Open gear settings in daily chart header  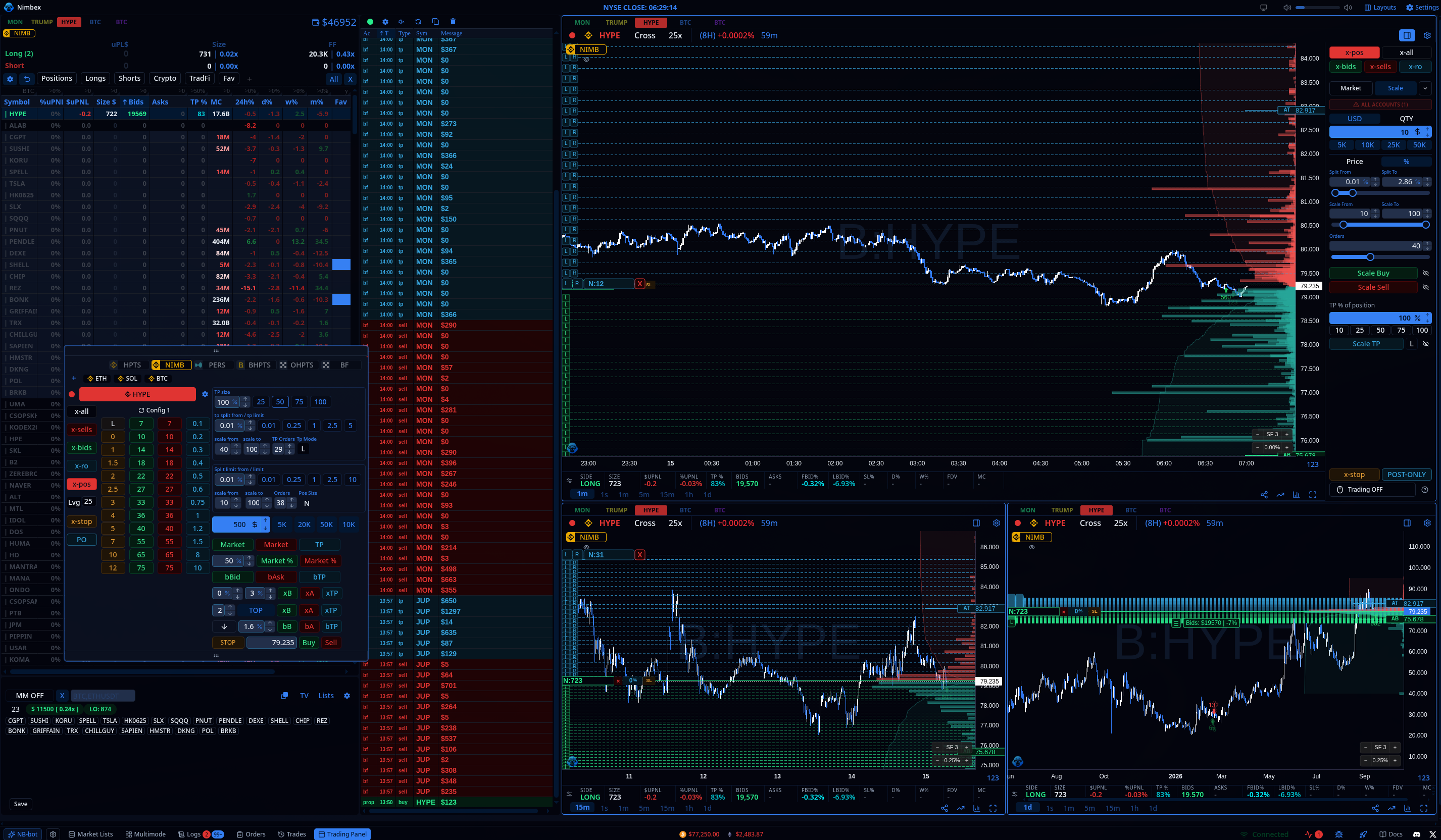click(x=1427, y=523)
